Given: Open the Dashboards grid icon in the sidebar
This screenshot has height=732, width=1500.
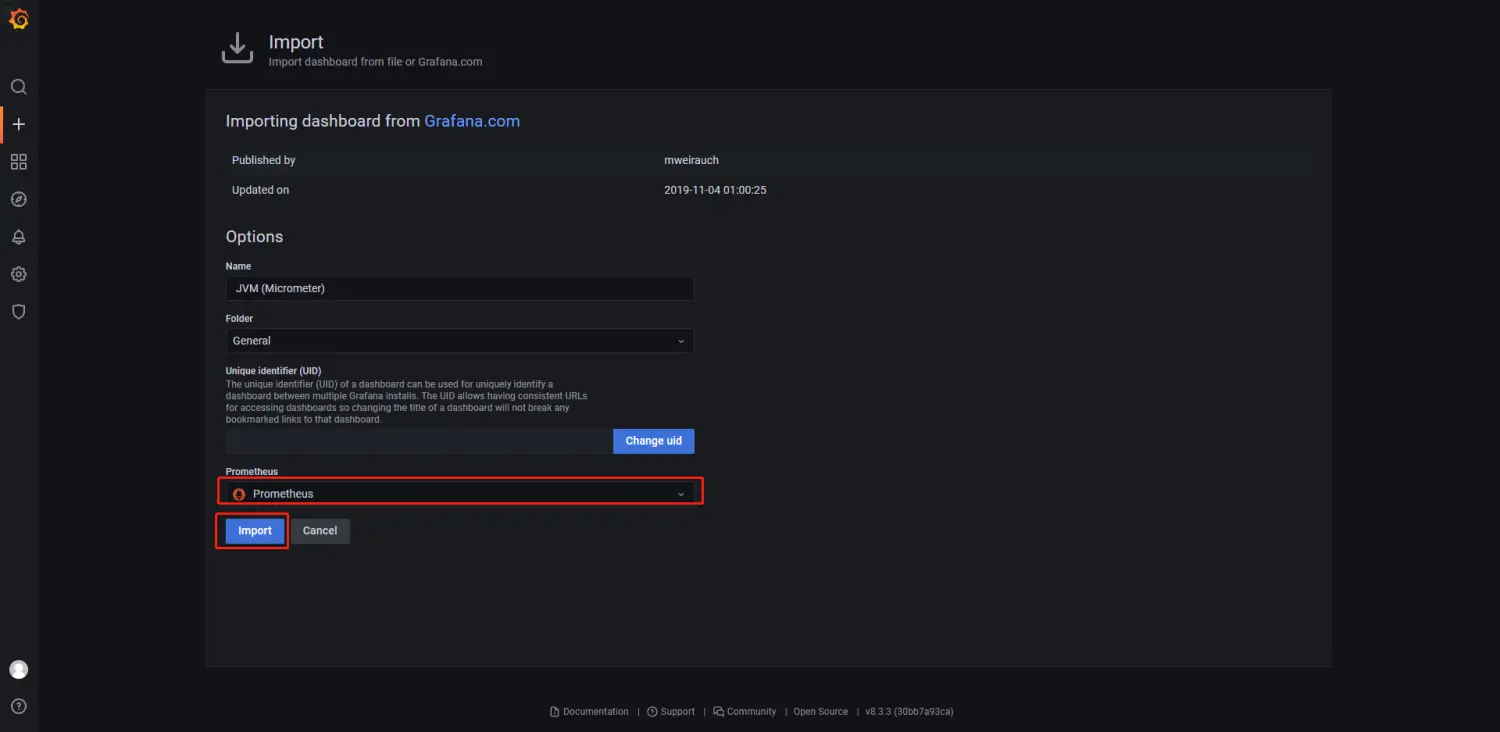Looking at the screenshot, I should [18, 162].
